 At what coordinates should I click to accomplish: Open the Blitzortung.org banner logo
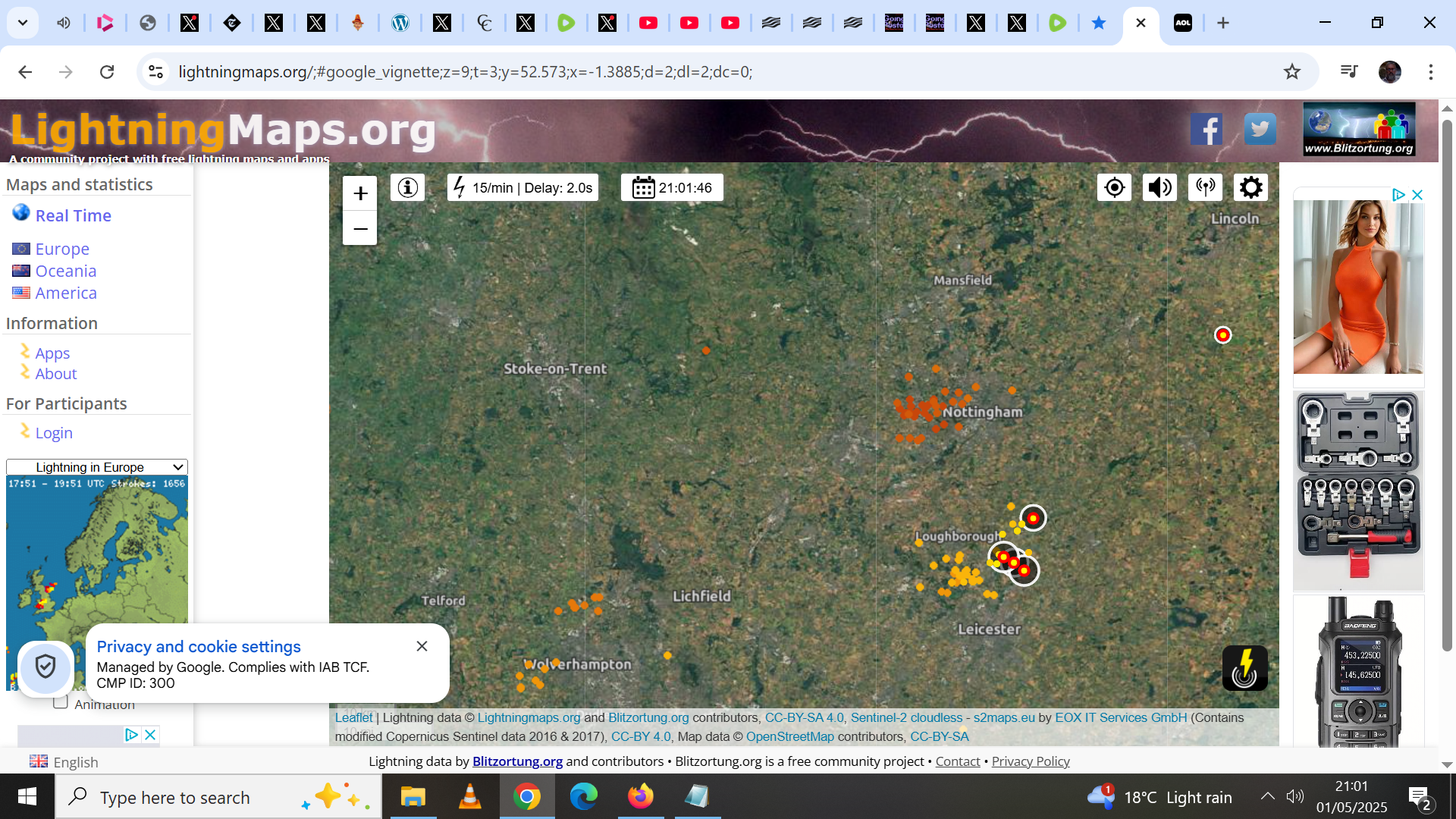click(1359, 130)
